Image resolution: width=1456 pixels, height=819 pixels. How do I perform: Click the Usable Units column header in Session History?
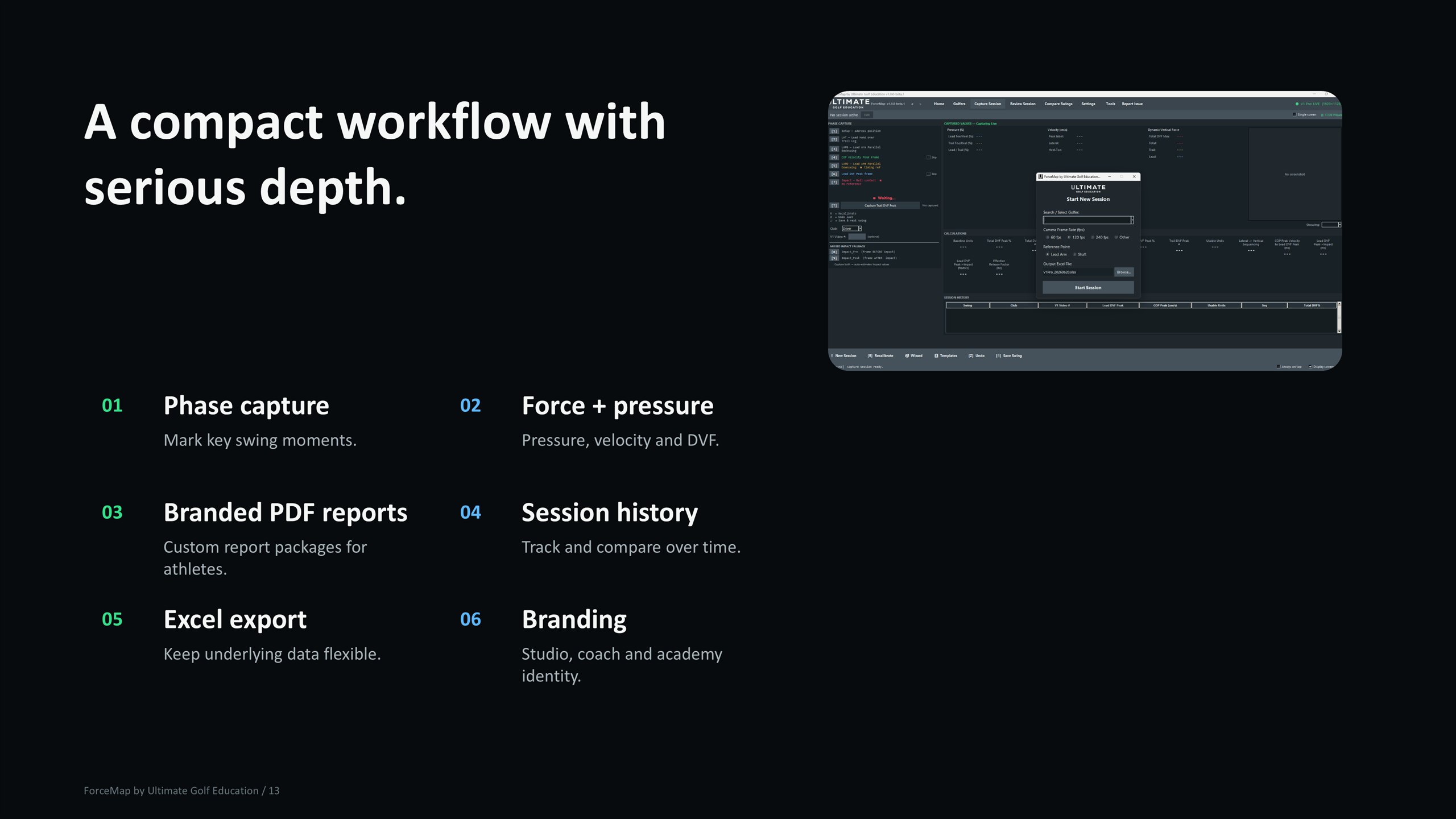[1217, 305]
